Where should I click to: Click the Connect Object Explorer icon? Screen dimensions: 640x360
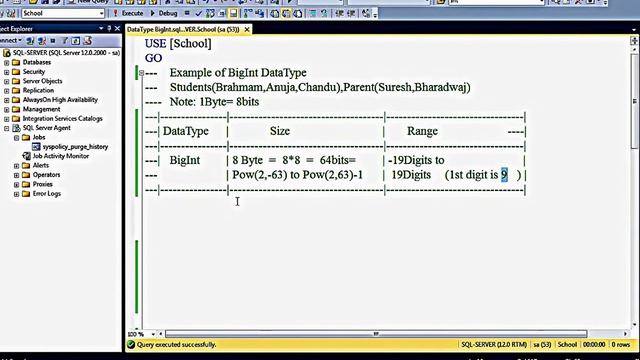[30, 41]
